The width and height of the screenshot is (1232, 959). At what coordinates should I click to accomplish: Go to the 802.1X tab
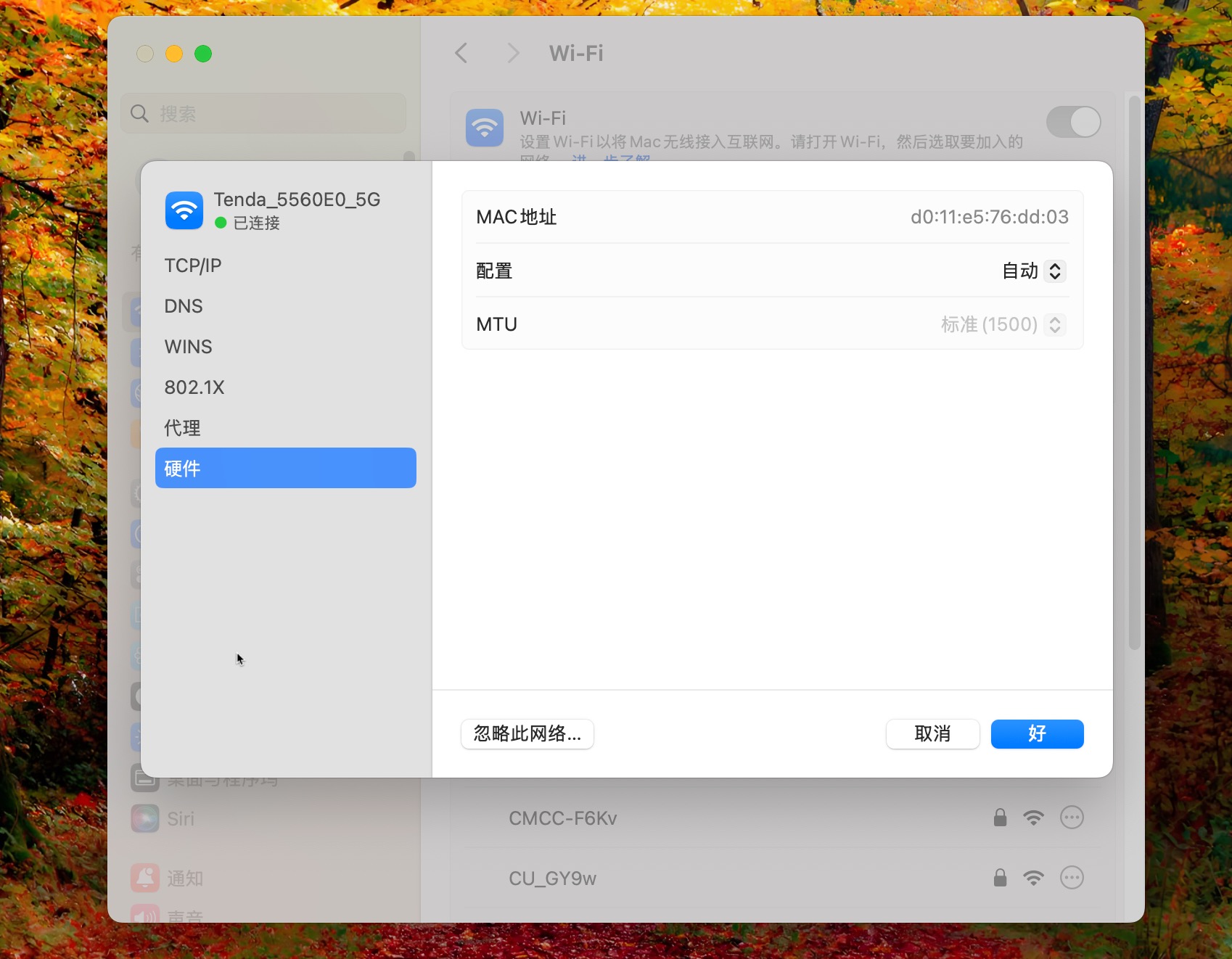(x=194, y=387)
